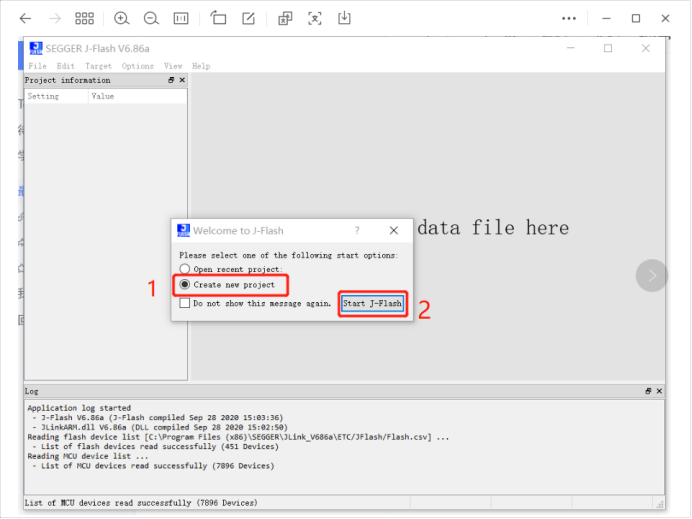The image size is (692, 519).
Task: Open the View menu
Action: click(173, 66)
